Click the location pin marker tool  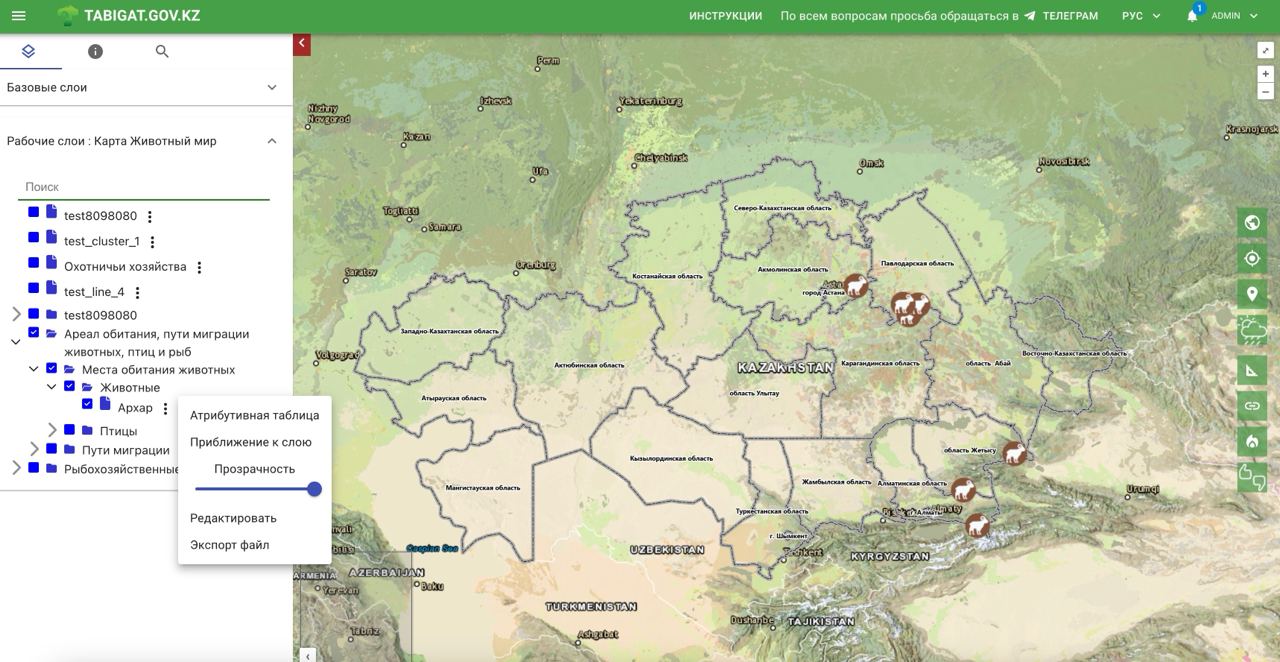[x=1252, y=295]
